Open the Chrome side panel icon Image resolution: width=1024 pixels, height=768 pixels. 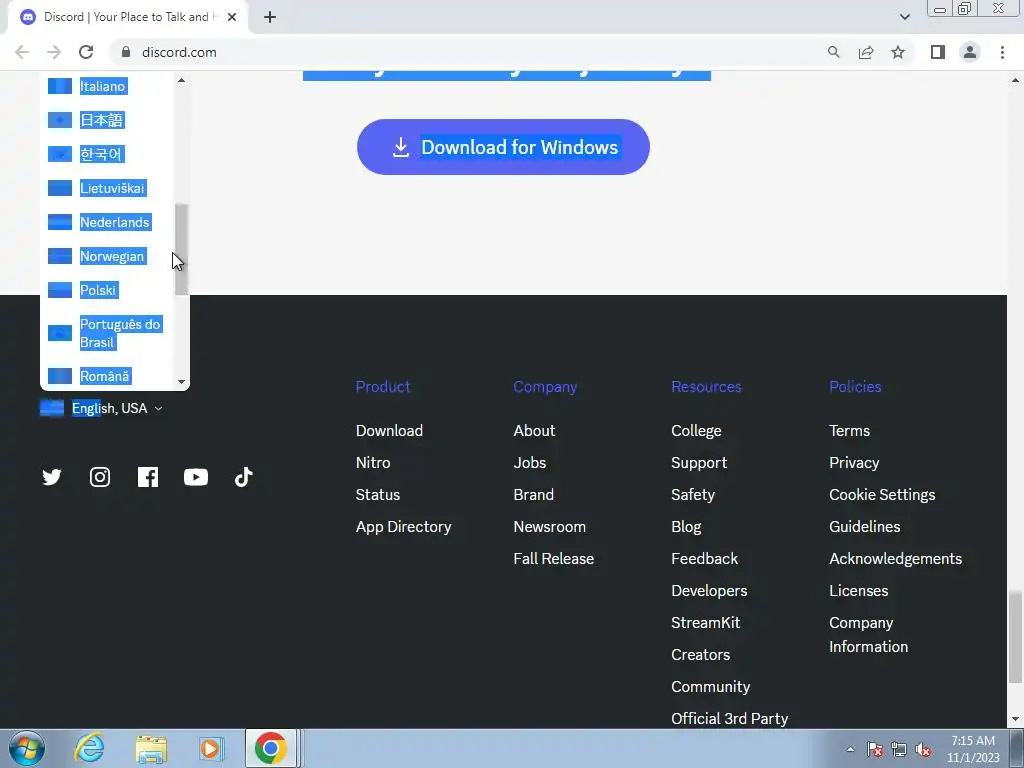[938, 52]
